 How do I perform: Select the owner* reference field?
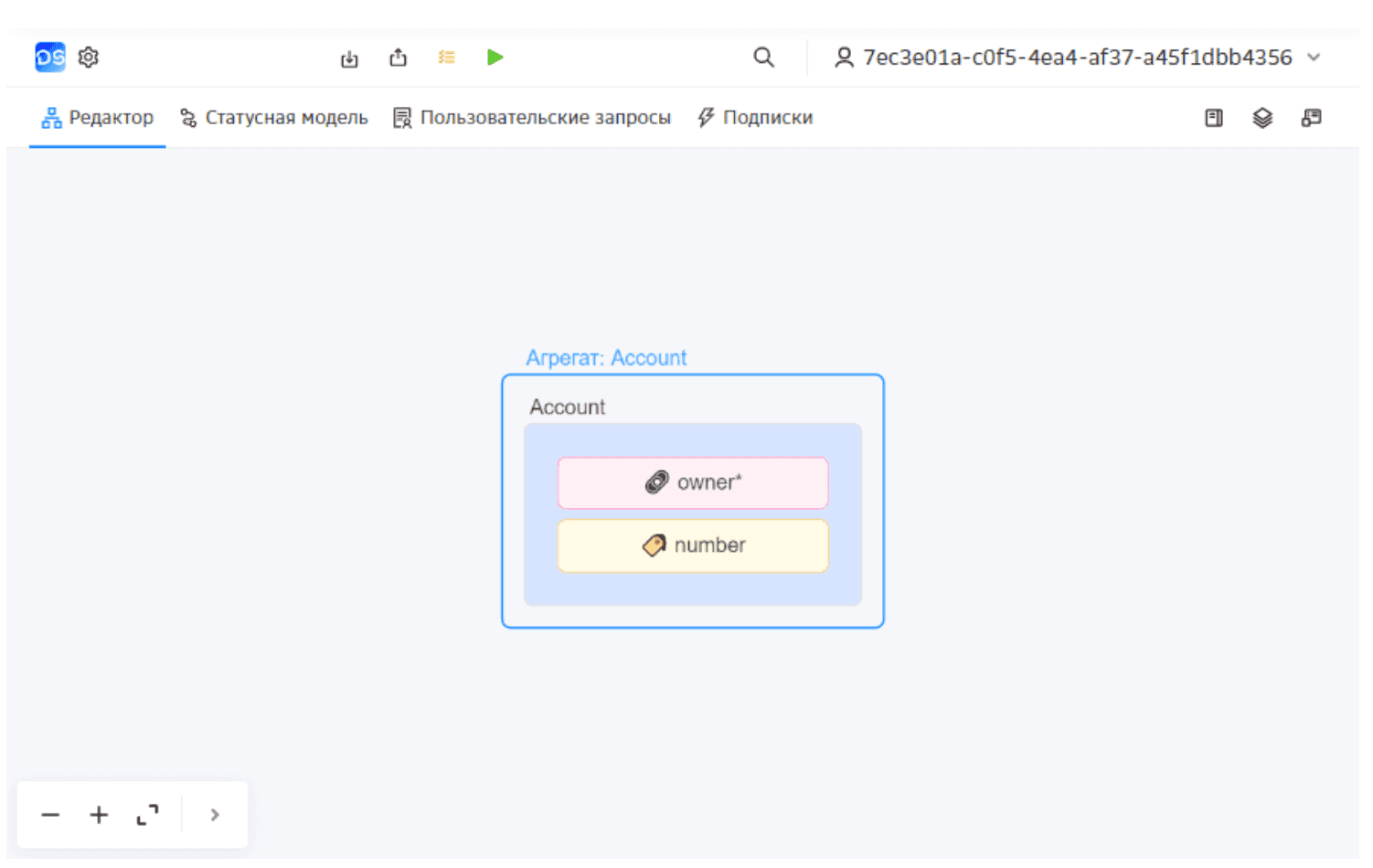(x=693, y=483)
